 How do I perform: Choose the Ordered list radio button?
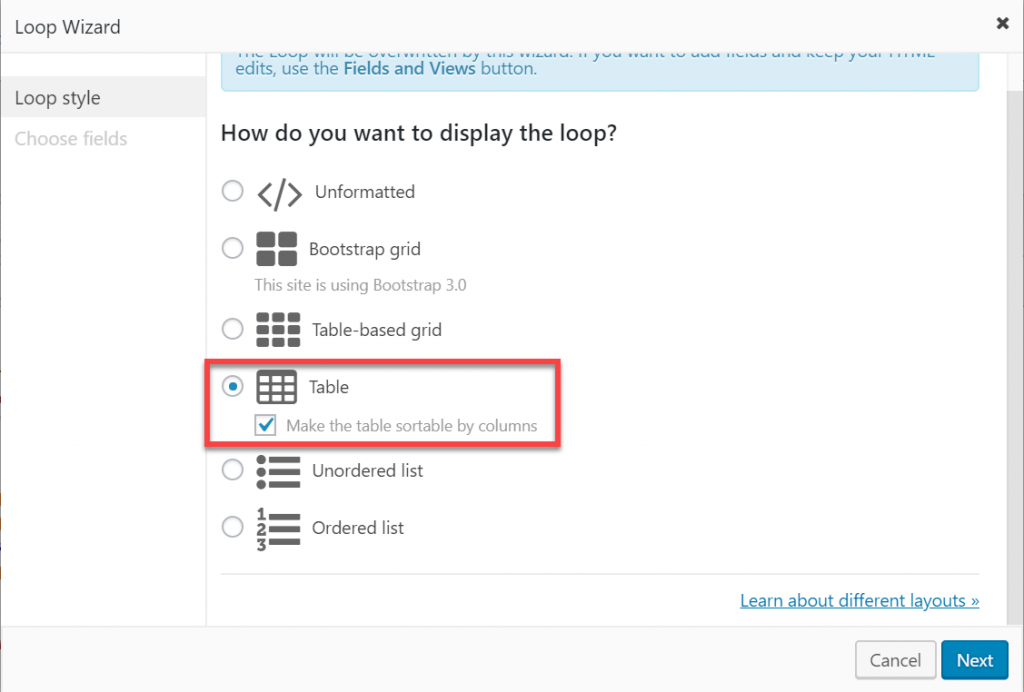[x=233, y=526]
